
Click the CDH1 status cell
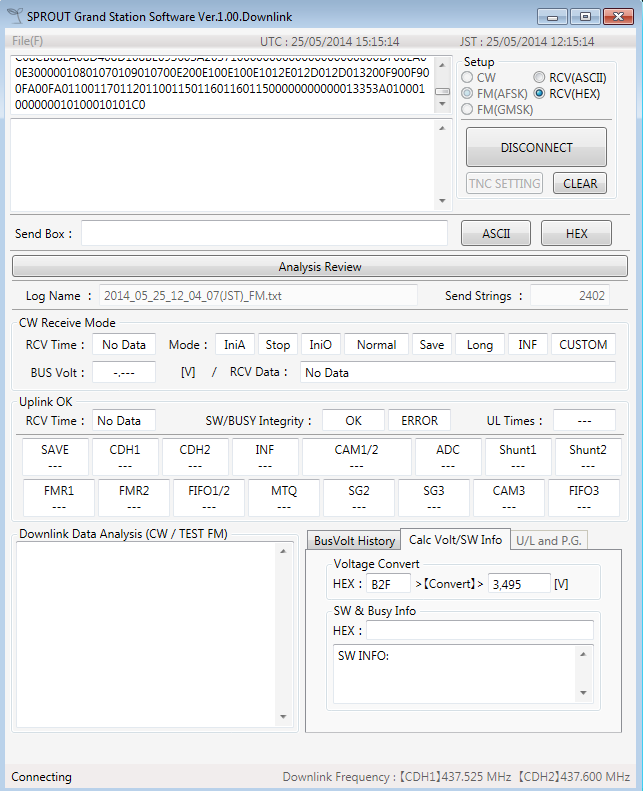pos(125,457)
